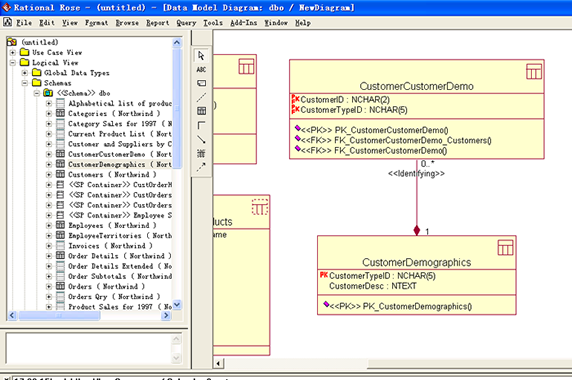Image resolution: width=572 pixels, height=380 pixels.
Task: Select the non-identifying relationship tool
Action: click(x=201, y=125)
